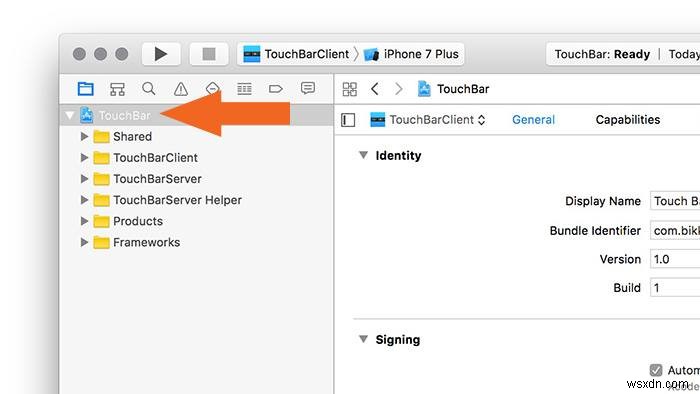Choose the TouchBarClient scheme in toolbar
This screenshot has width=700, height=394.
pos(297,54)
